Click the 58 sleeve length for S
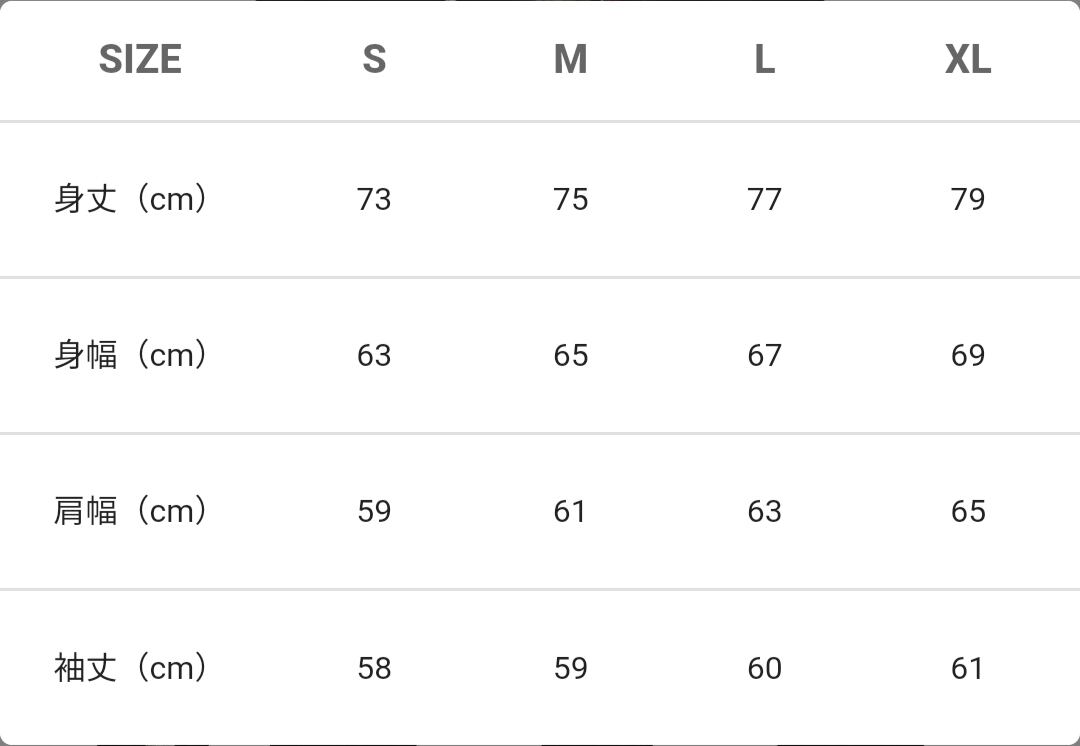This screenshot has height=746, width=1080. [x=374, y=667]
